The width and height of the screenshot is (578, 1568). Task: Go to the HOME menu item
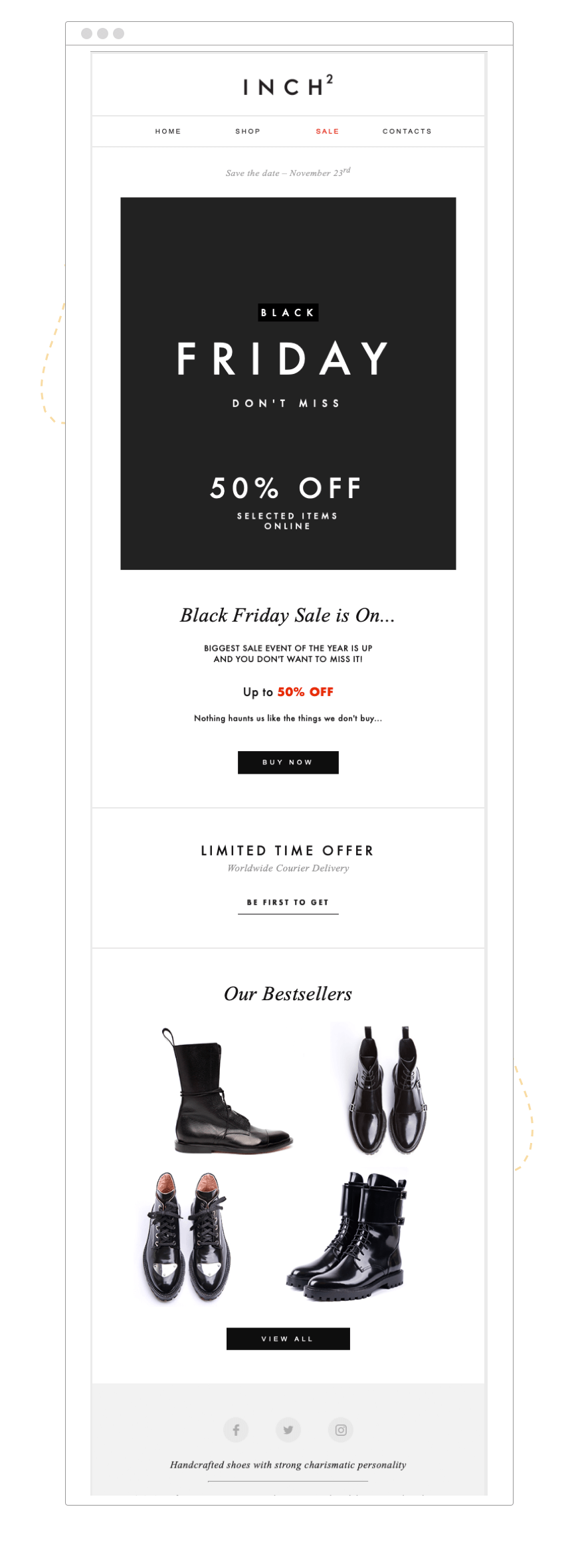pos(168,131)
